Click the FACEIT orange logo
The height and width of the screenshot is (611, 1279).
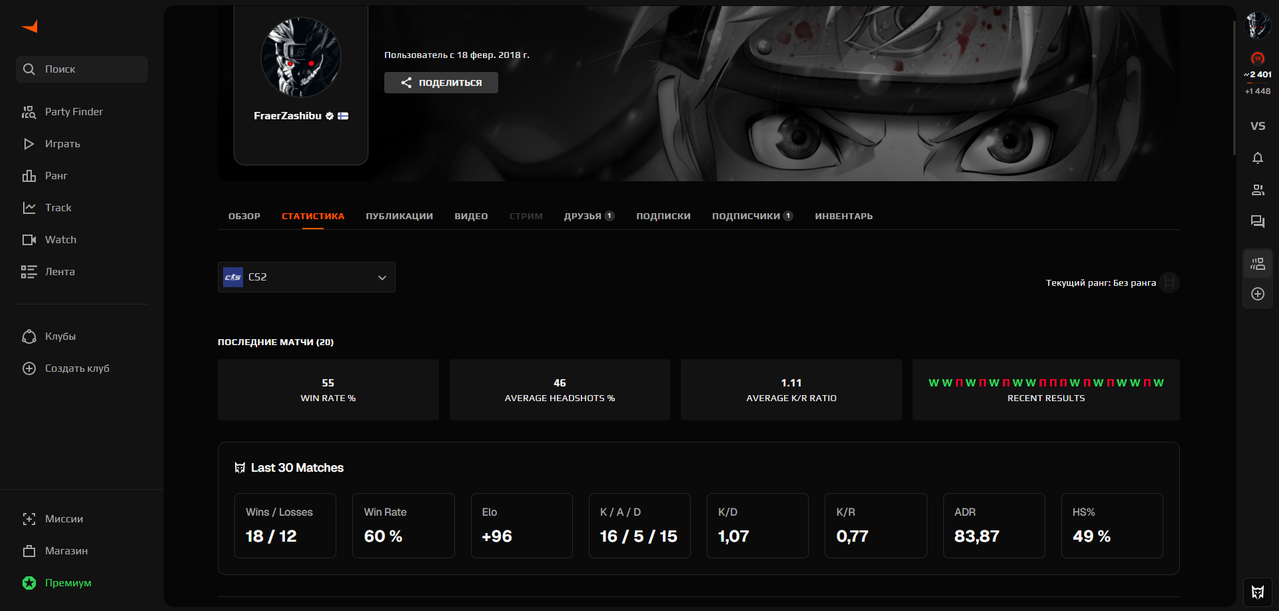coord(30,27)
